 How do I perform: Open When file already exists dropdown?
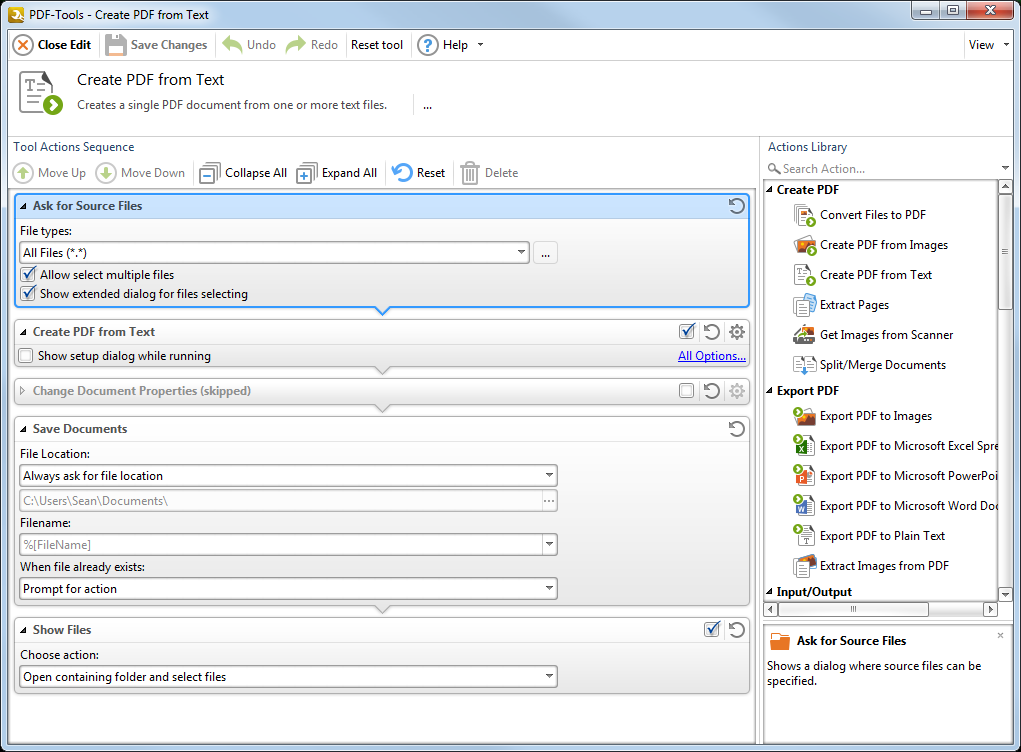coord(550,589)
